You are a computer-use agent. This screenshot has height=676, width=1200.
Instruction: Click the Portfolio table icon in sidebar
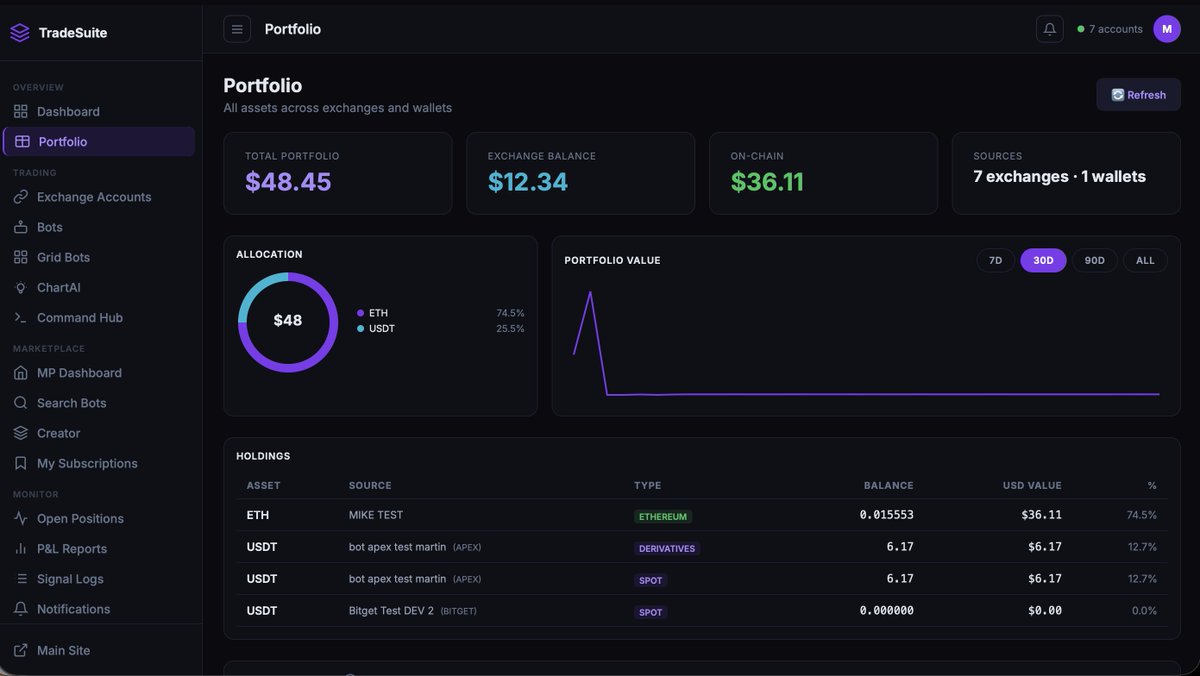tap(22, 142)
